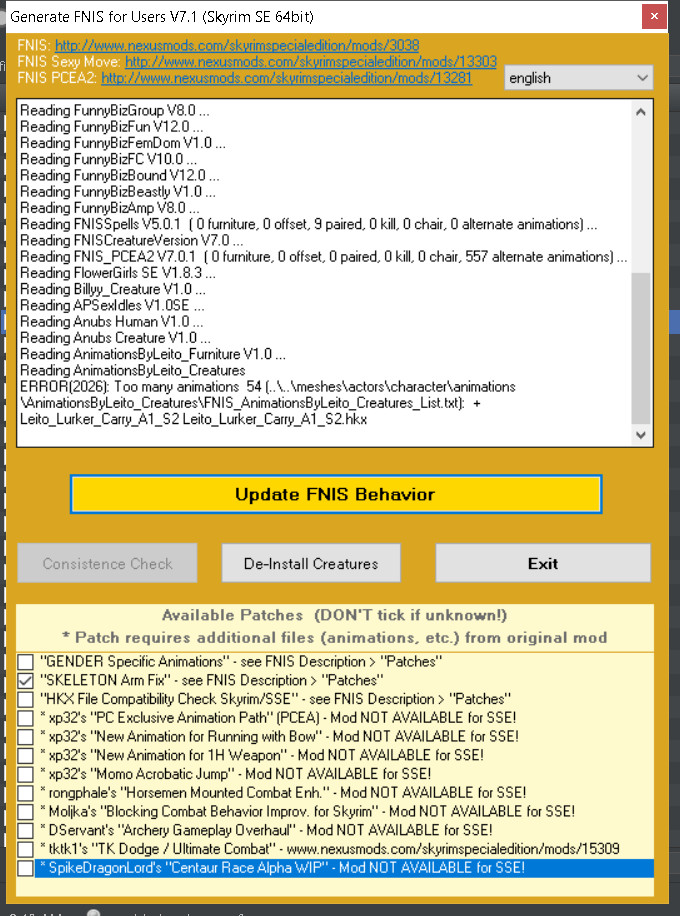Tick HKX File Compatibility Check checkbox
The width and height of the screenshot is (680, 916).
[x=26, y=699]
